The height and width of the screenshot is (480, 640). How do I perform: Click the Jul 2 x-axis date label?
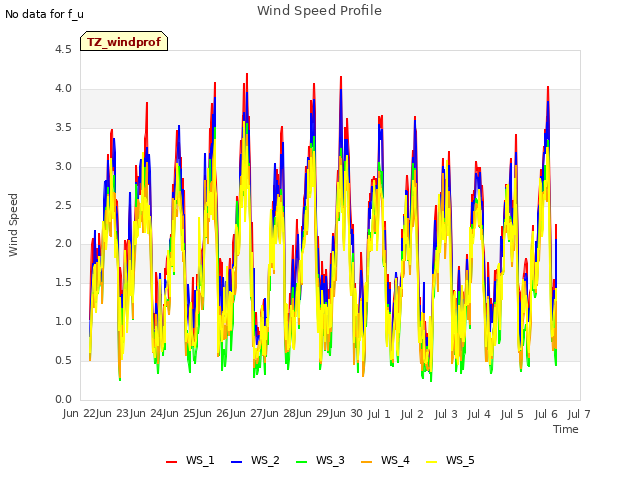coord(412,414)
